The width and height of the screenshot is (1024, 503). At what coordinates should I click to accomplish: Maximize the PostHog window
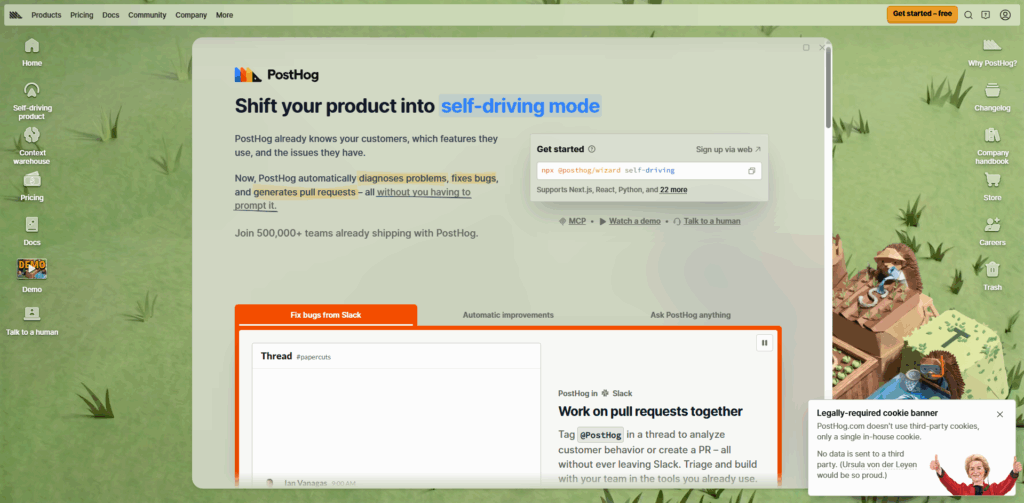[806, 47]
